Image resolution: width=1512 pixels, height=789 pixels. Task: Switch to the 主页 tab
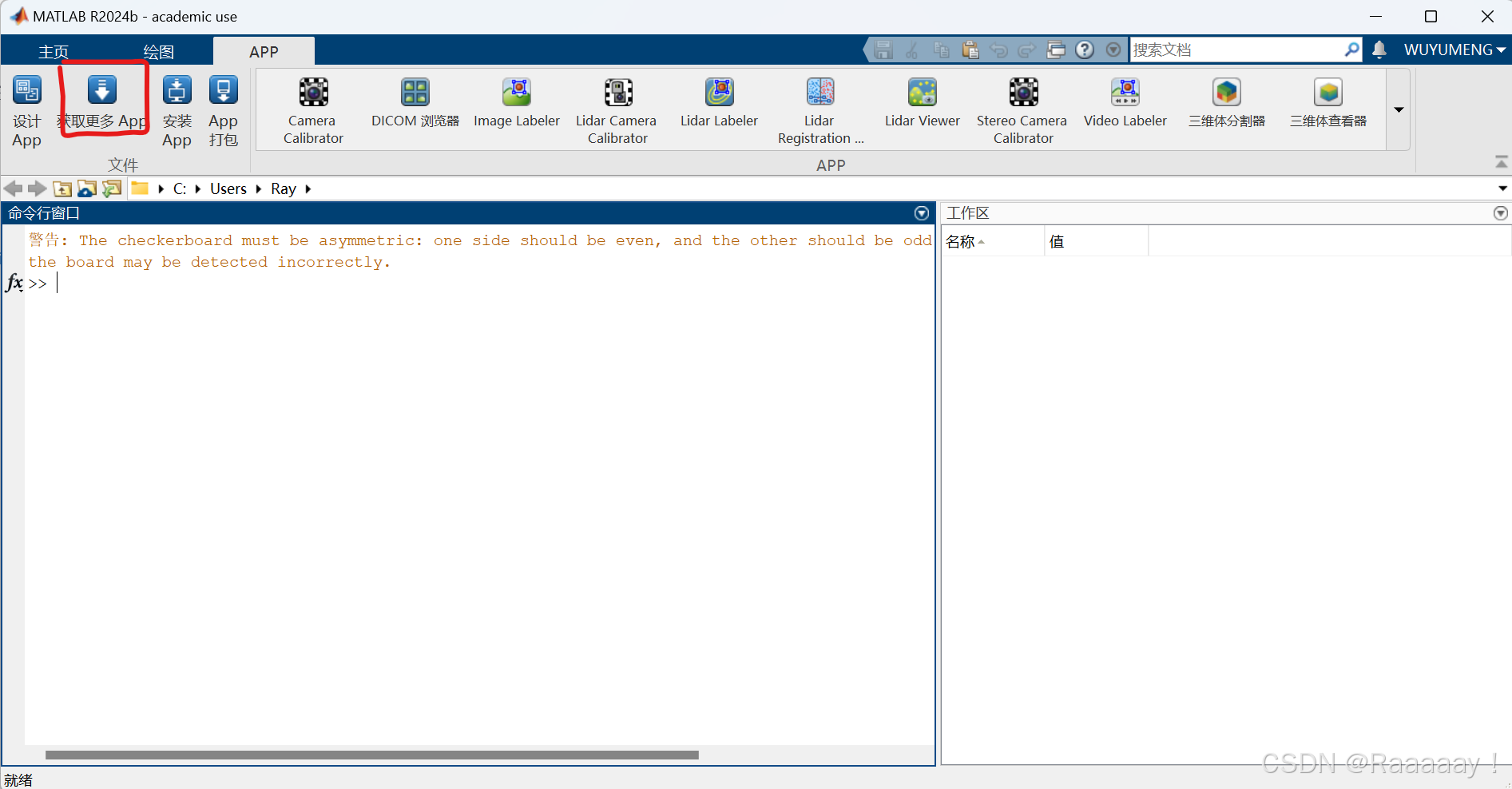pyautogui.click(x=54, y=52)
